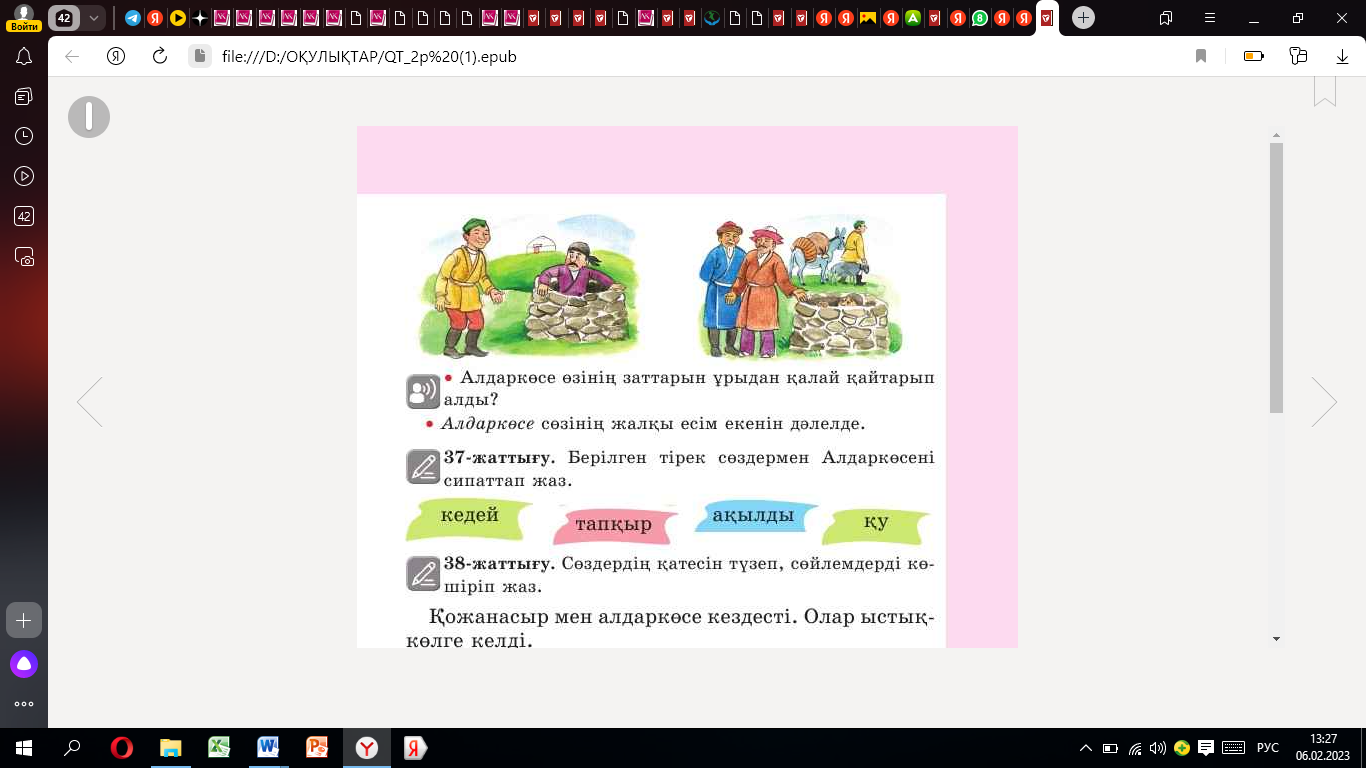Screen dimensions: 1366x768
Task: Open PowerPoint from the taskbar
Action: pos(317,748)
